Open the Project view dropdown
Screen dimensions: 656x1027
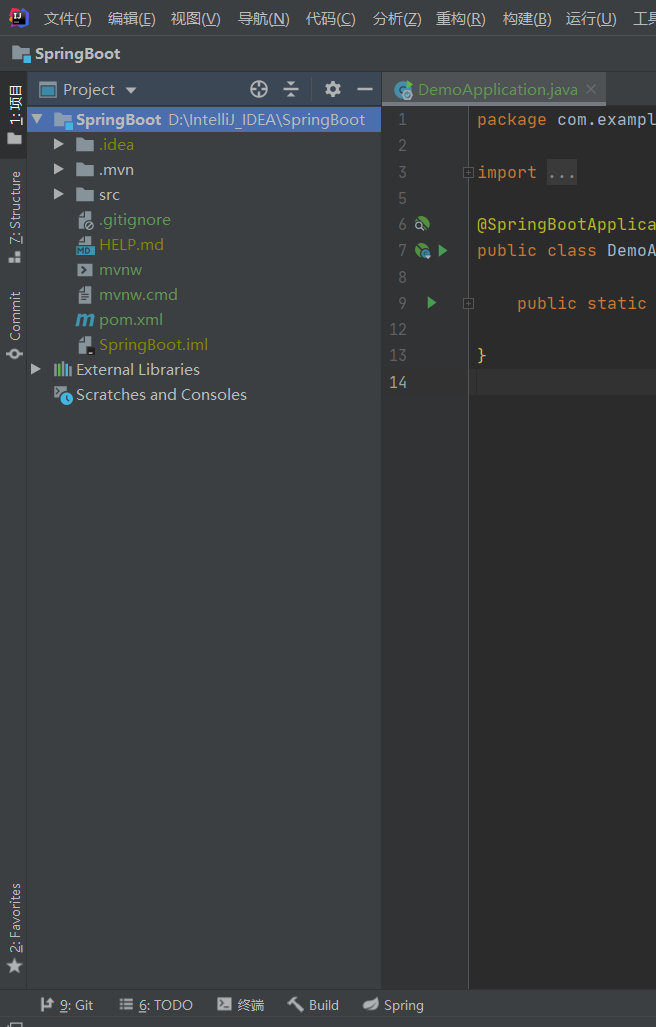click(x=131, y=90)
